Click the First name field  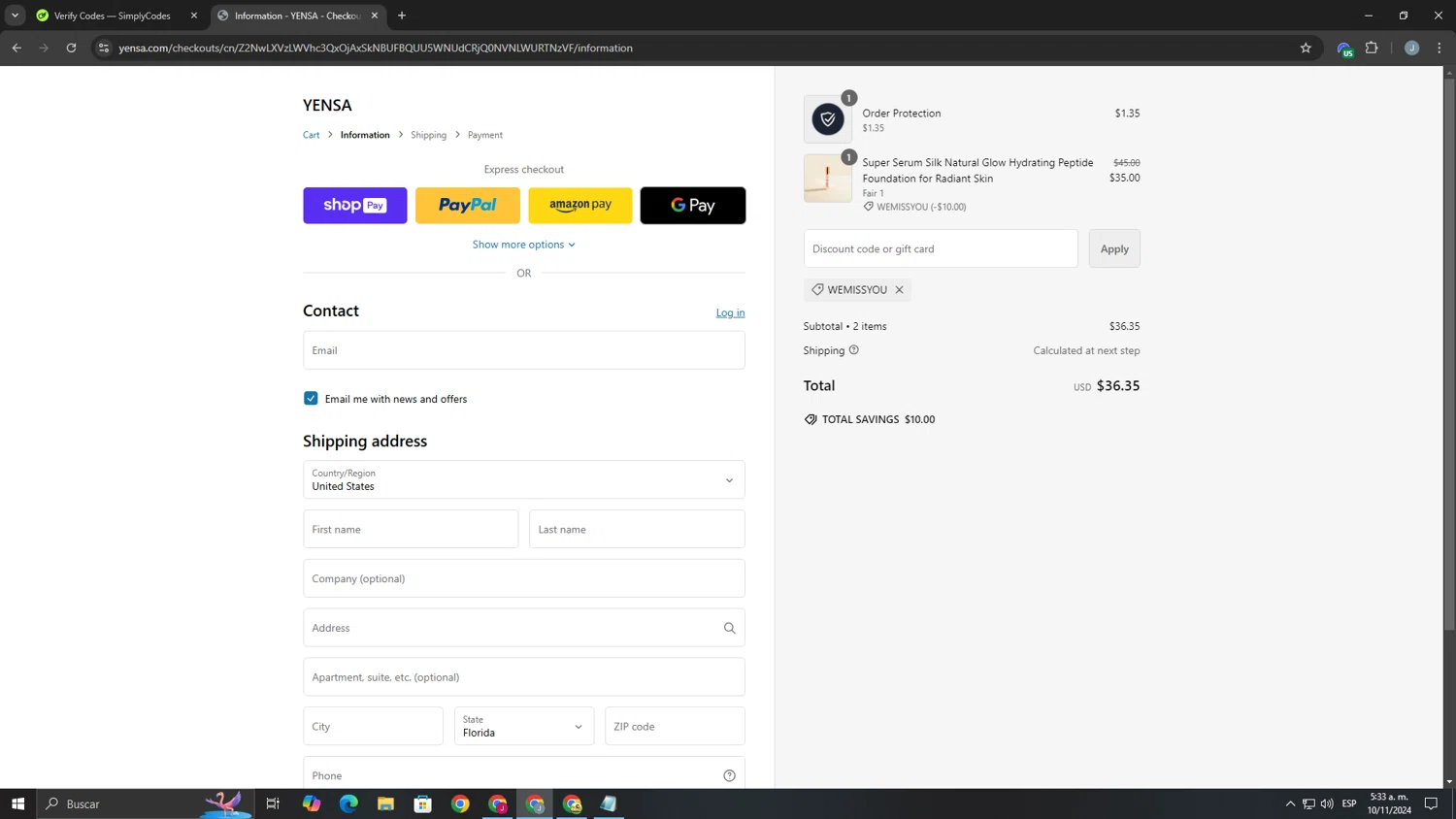tap(411, 529)
